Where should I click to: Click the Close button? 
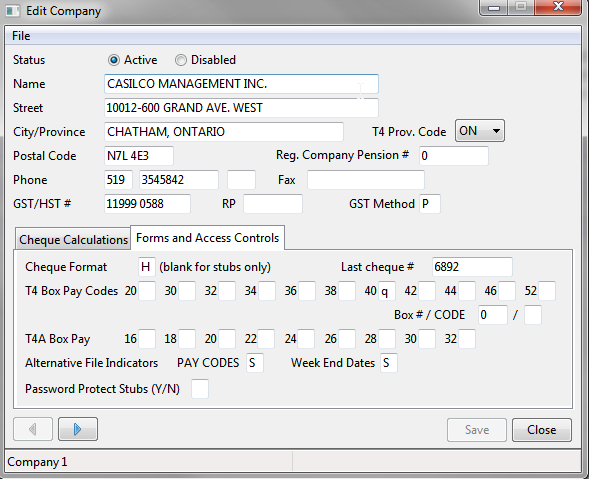click(542, 430)
